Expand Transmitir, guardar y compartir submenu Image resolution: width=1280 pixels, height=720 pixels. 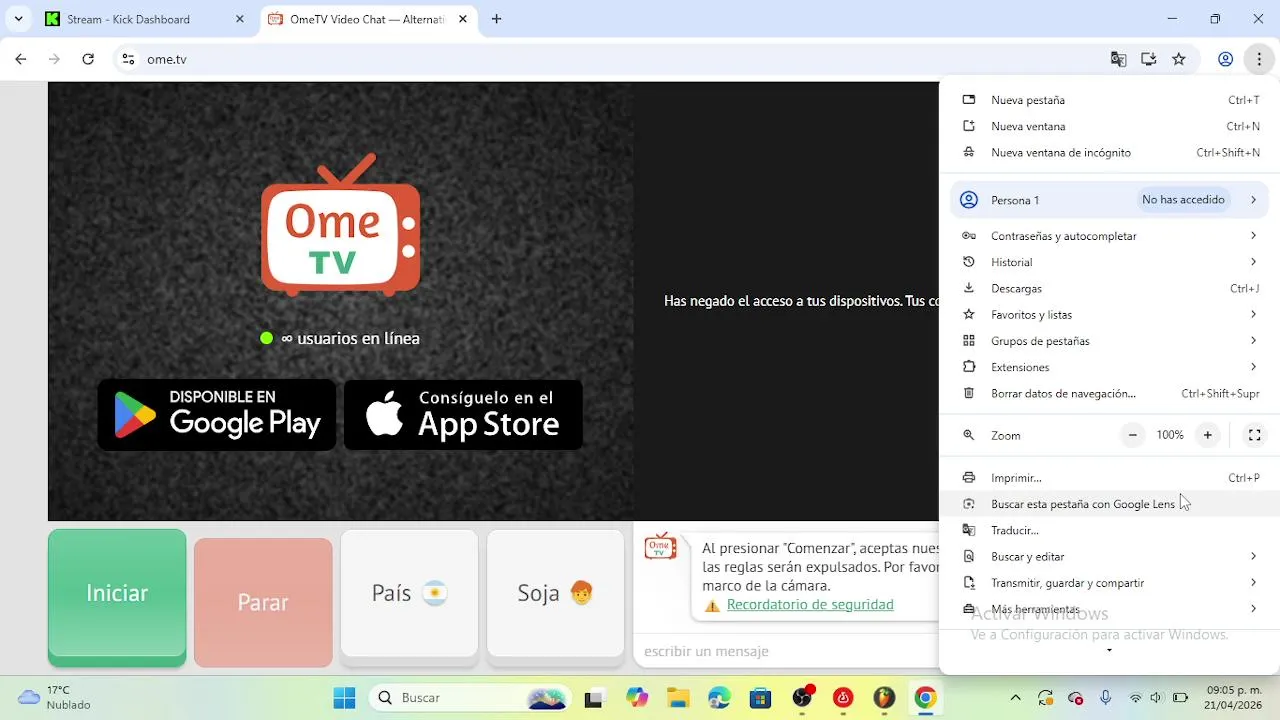tap(1110, 582)
